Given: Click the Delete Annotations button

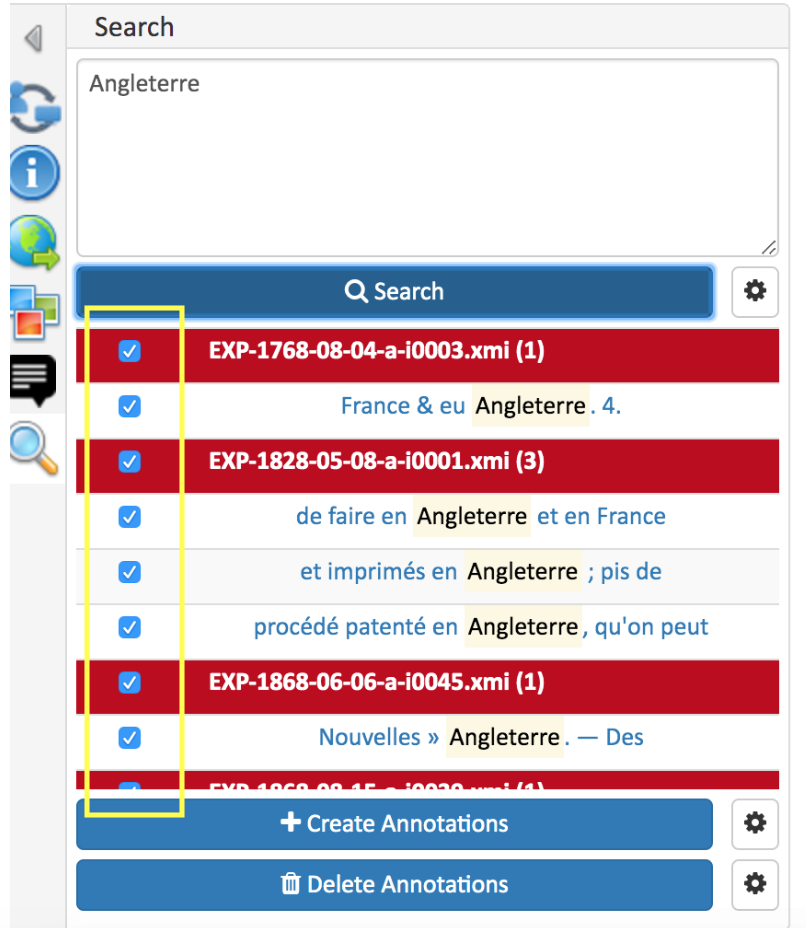Looking at the screenshot, I should click(x=394, y=884).
